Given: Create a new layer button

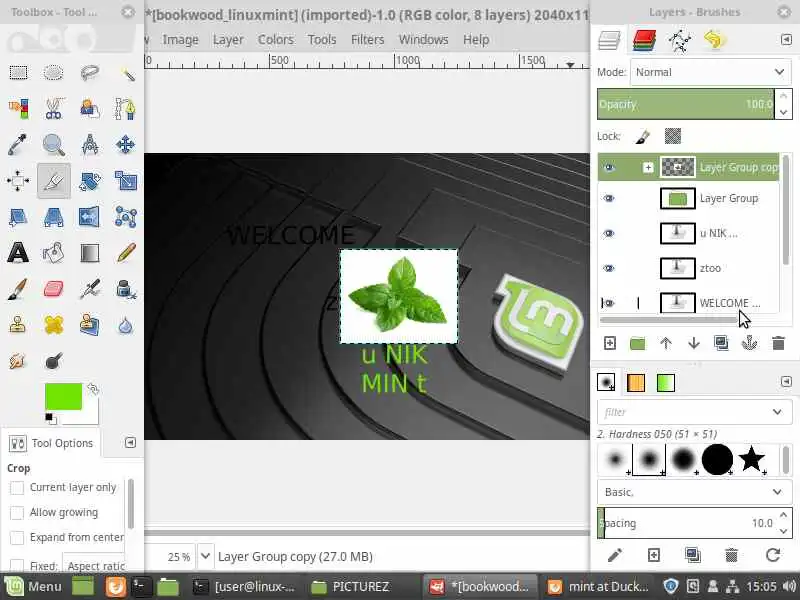Looking at the screenshot, I should click(x=610, y=343).
